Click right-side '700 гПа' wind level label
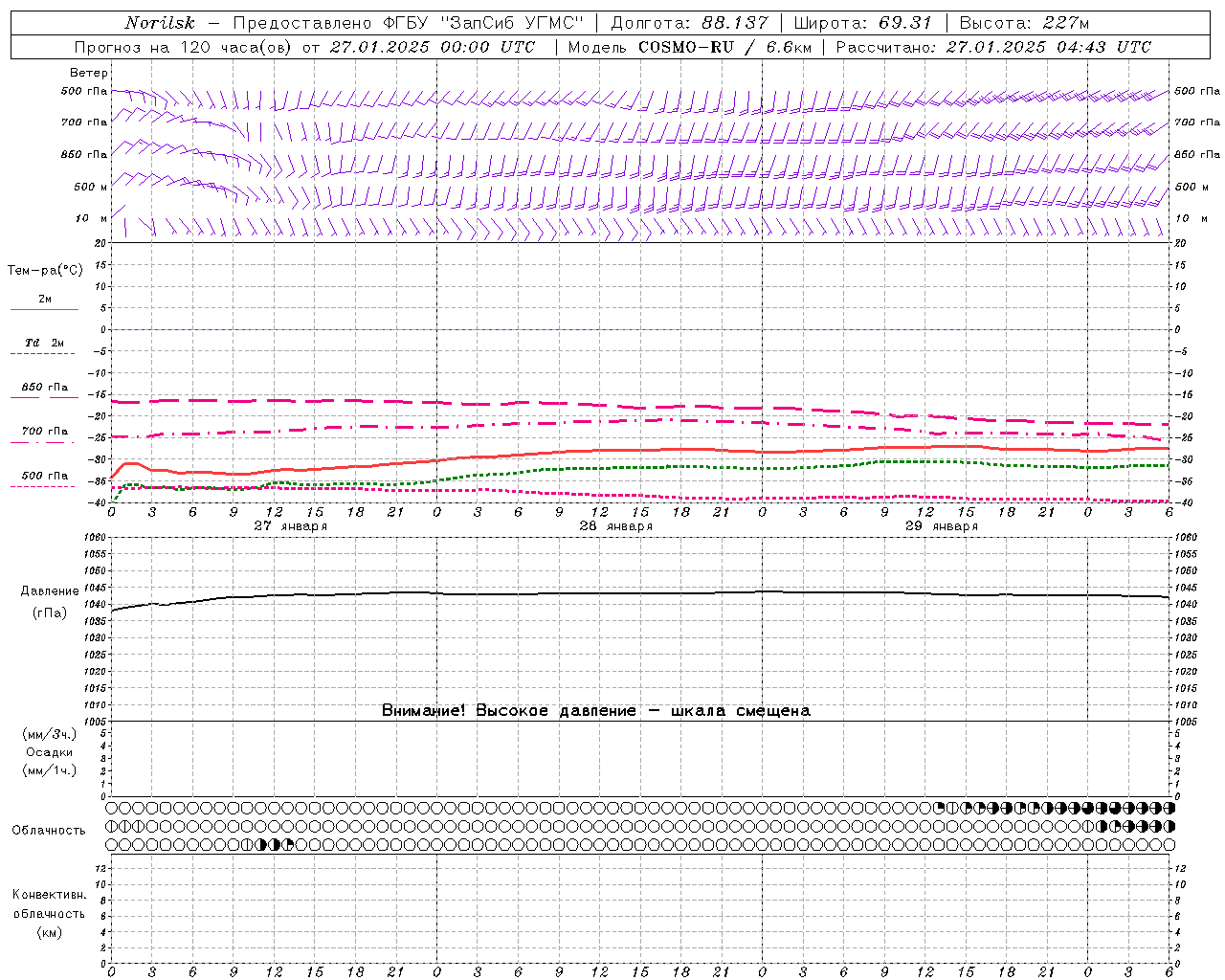The height and width of the screenshot is (980, 1225). 1197,122
